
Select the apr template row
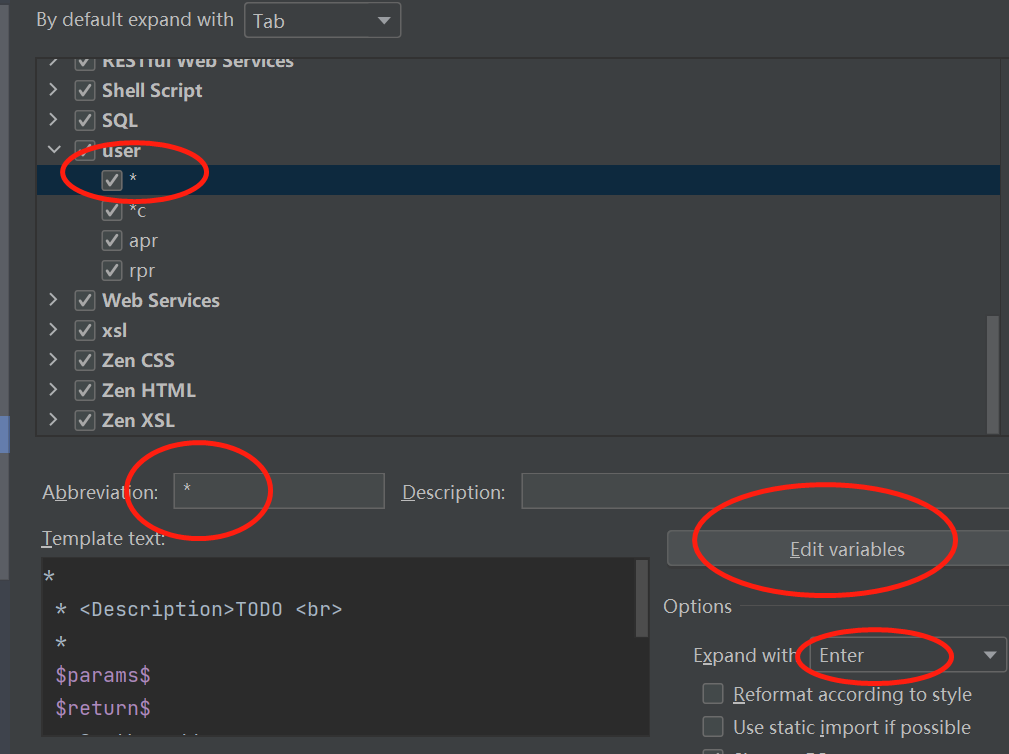pyautogui.click(x=518, y=241)
